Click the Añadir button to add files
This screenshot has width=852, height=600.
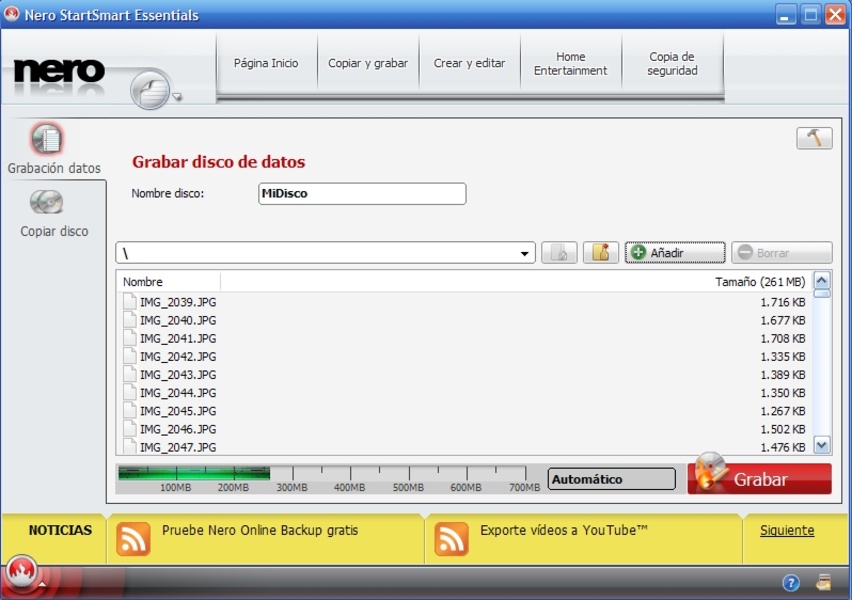click(x=675, y=253)
